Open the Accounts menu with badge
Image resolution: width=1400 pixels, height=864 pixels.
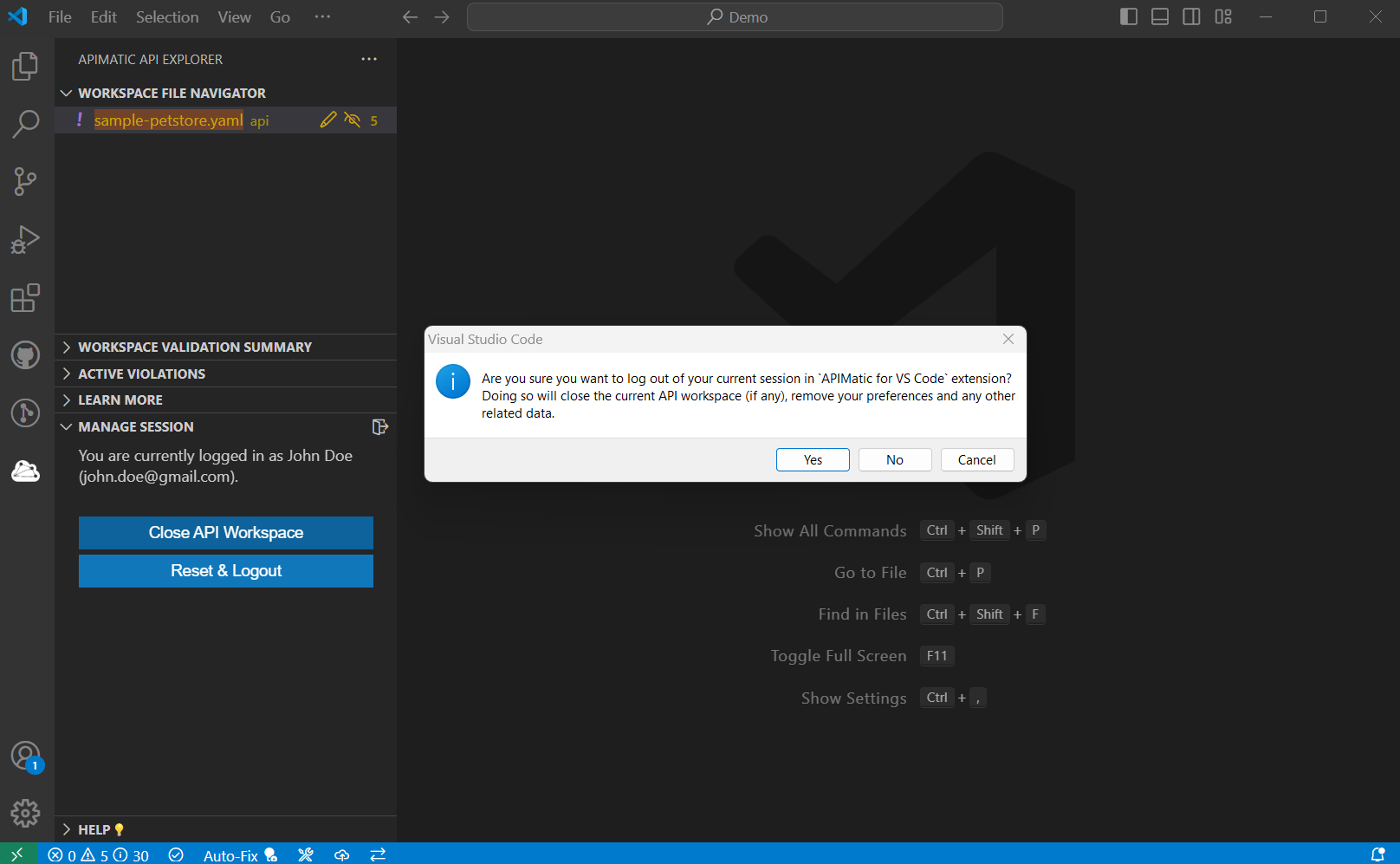point(25,757)
